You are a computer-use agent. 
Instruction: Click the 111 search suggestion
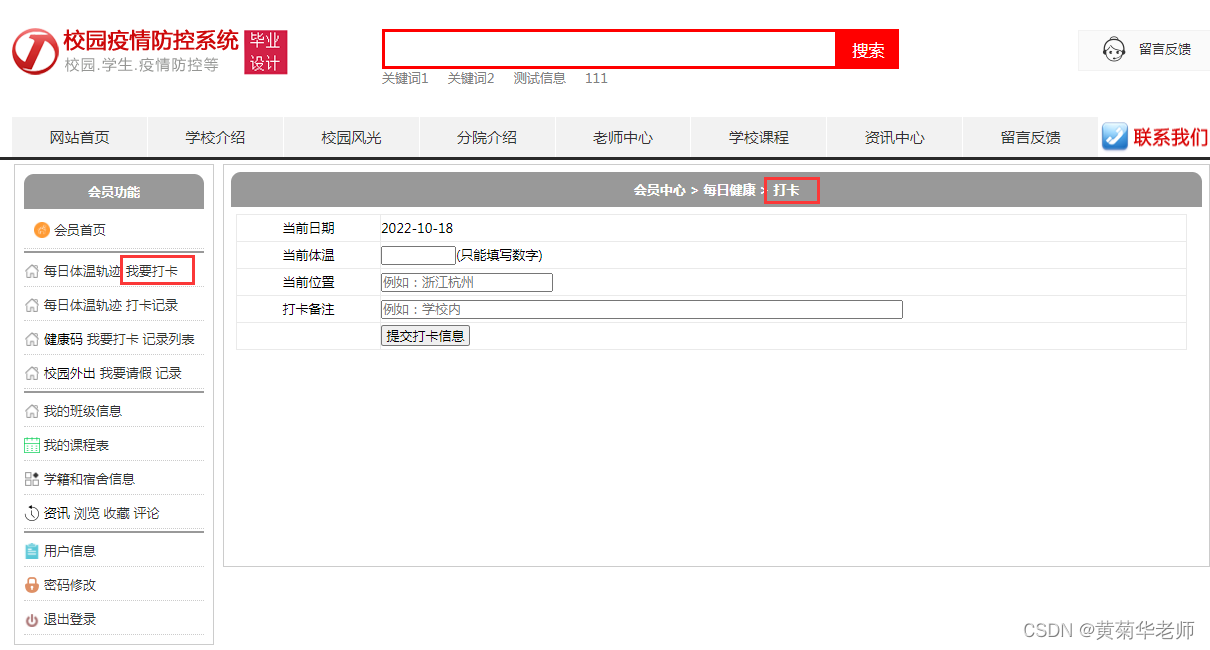(x=596, y=78)
